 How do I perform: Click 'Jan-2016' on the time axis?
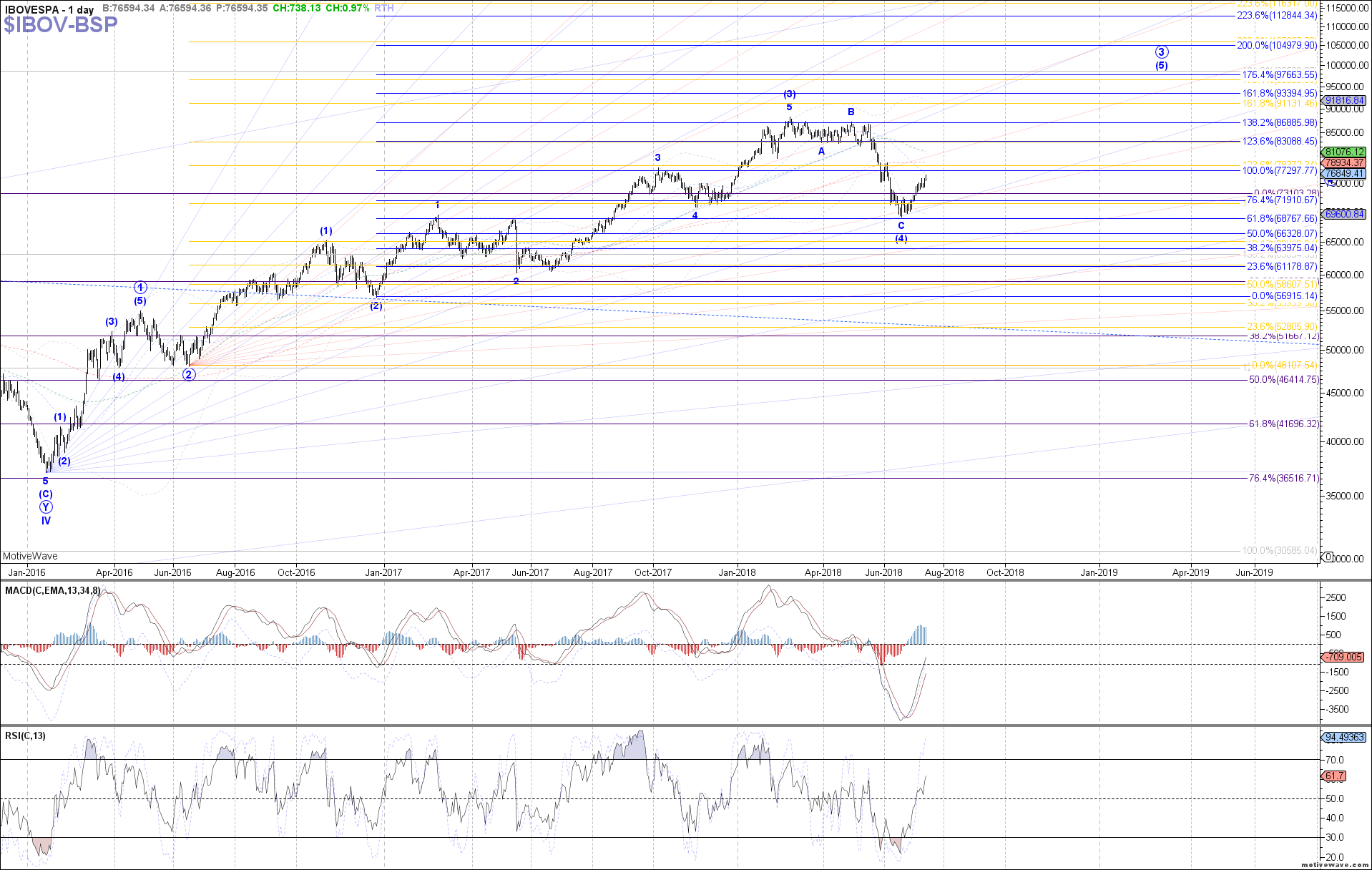pos(26,572)
